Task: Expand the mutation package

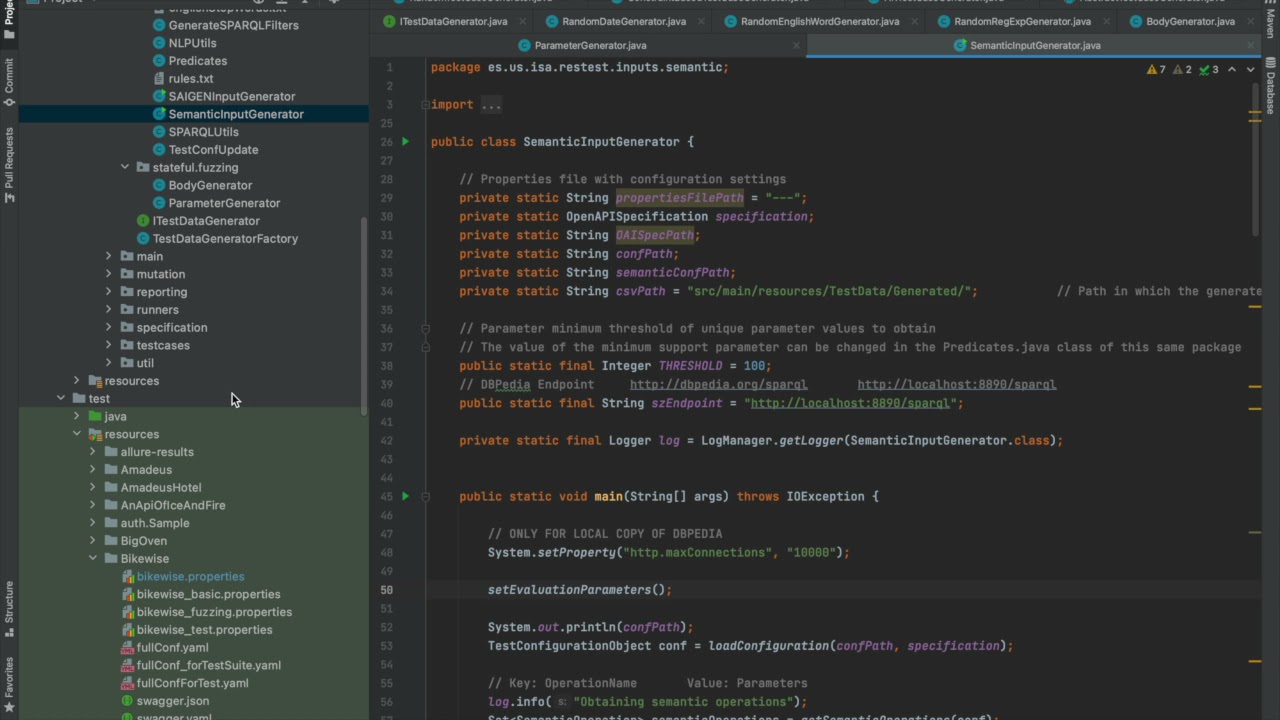Action: 109,274
